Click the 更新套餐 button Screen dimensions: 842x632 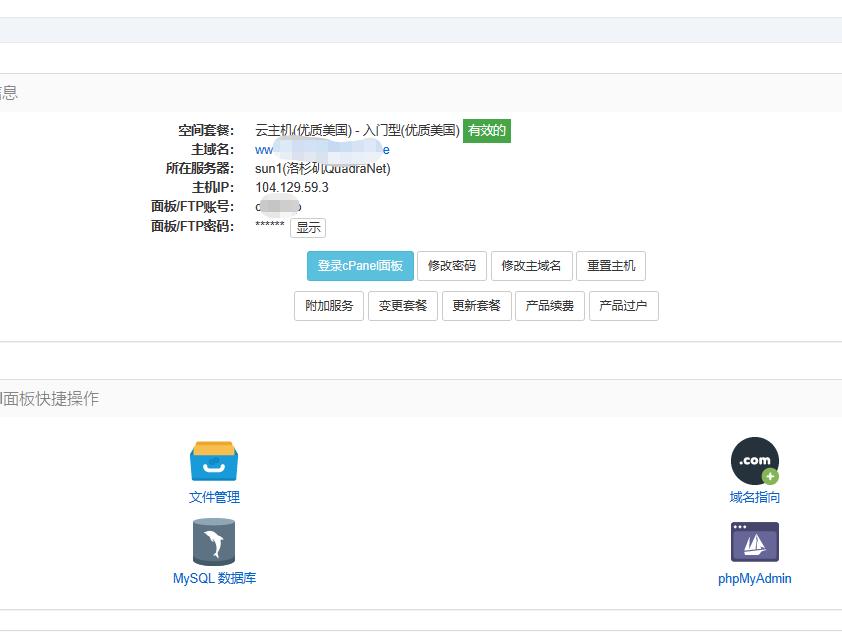pyautogui.click(x=476, y=306)
